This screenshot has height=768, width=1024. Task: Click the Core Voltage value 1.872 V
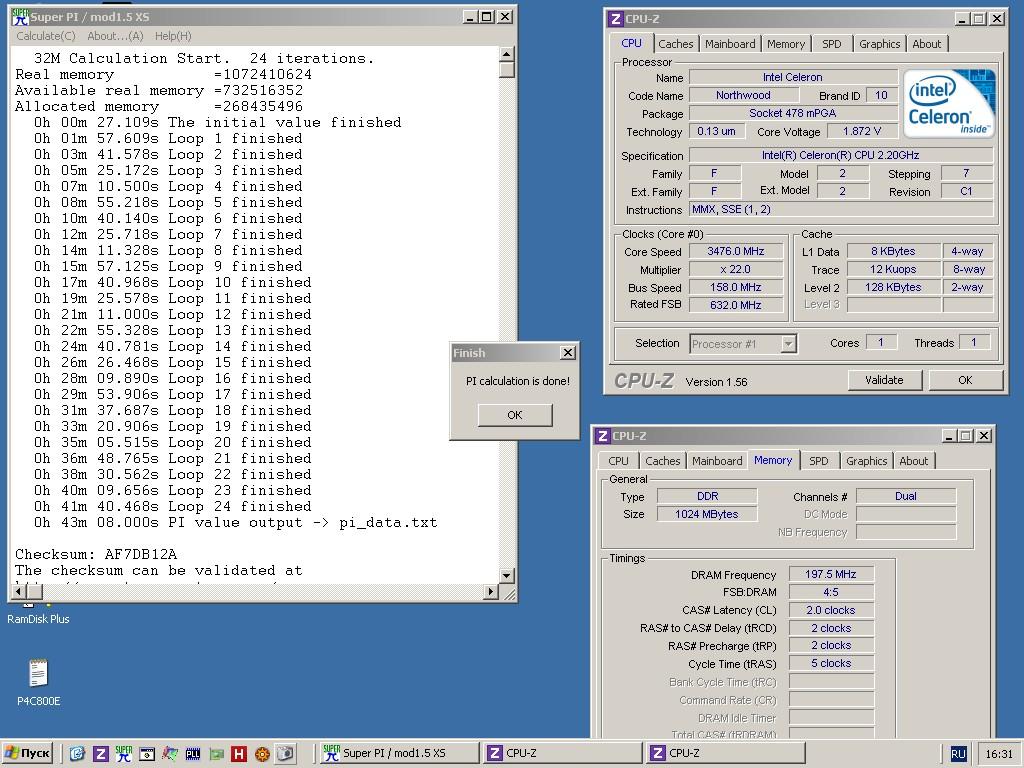point(861,131)
